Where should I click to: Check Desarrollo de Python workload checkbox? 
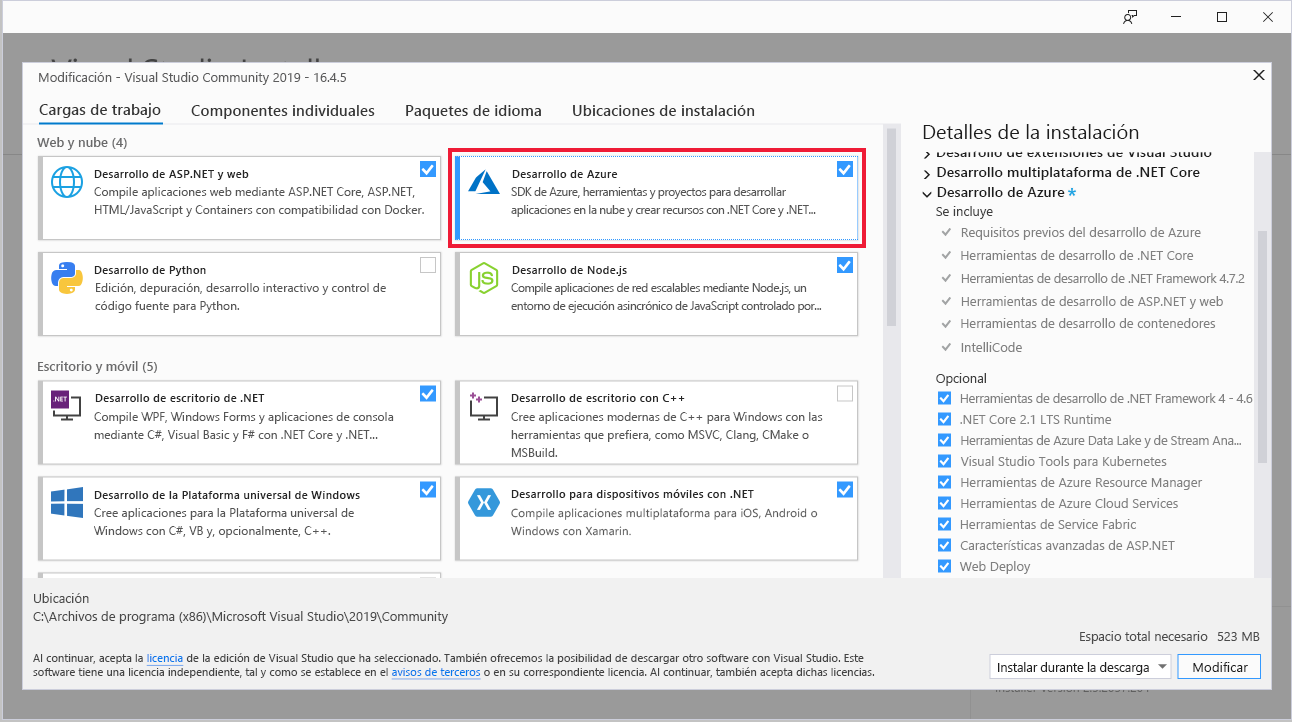[x=428, y=265]
